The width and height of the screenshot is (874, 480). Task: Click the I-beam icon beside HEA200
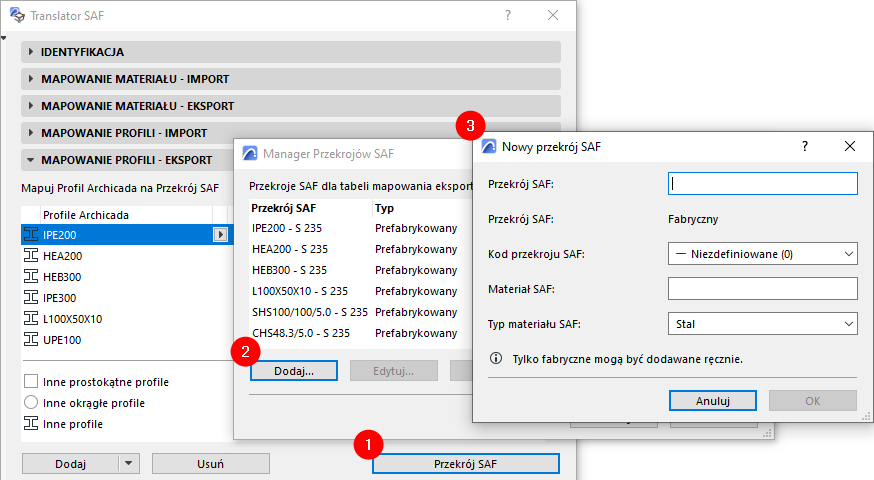coord(30,256)
